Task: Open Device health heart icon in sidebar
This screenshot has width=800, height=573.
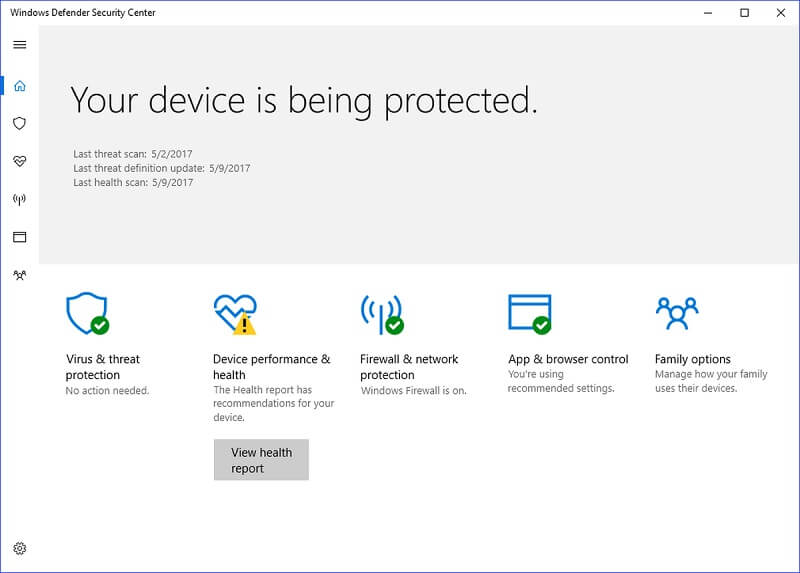Action: [19, 161]
